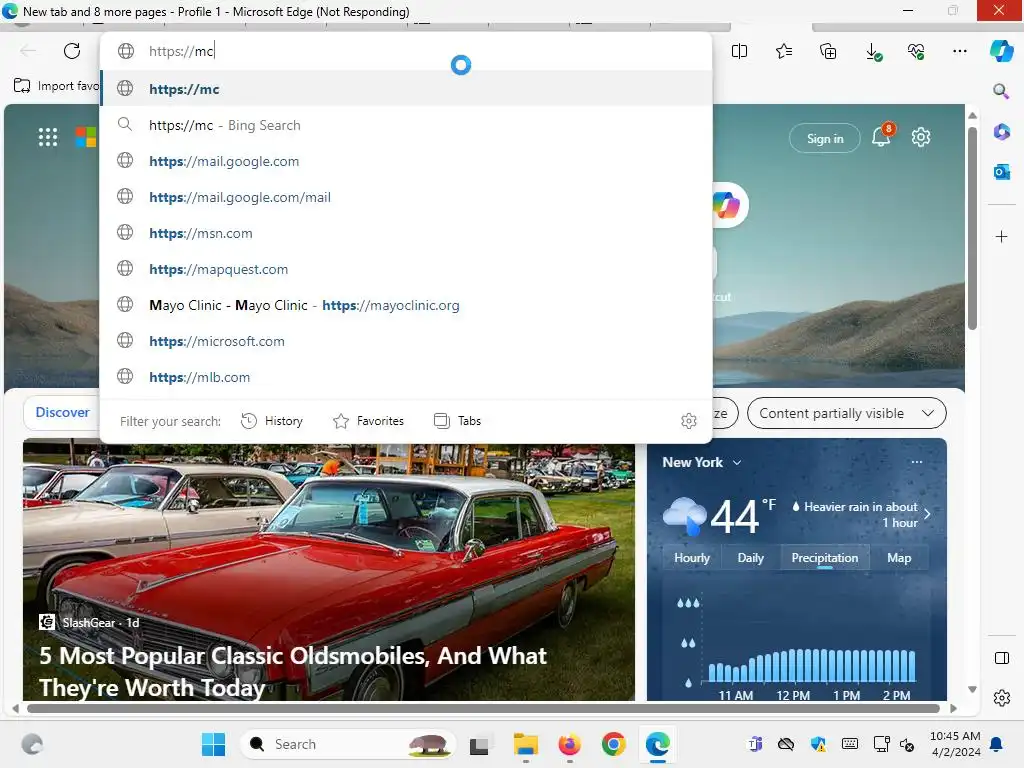The height and width of the screenshot is (768, 1024).
Task: Click the browser Refresh icon
Action: coord(72,51)
